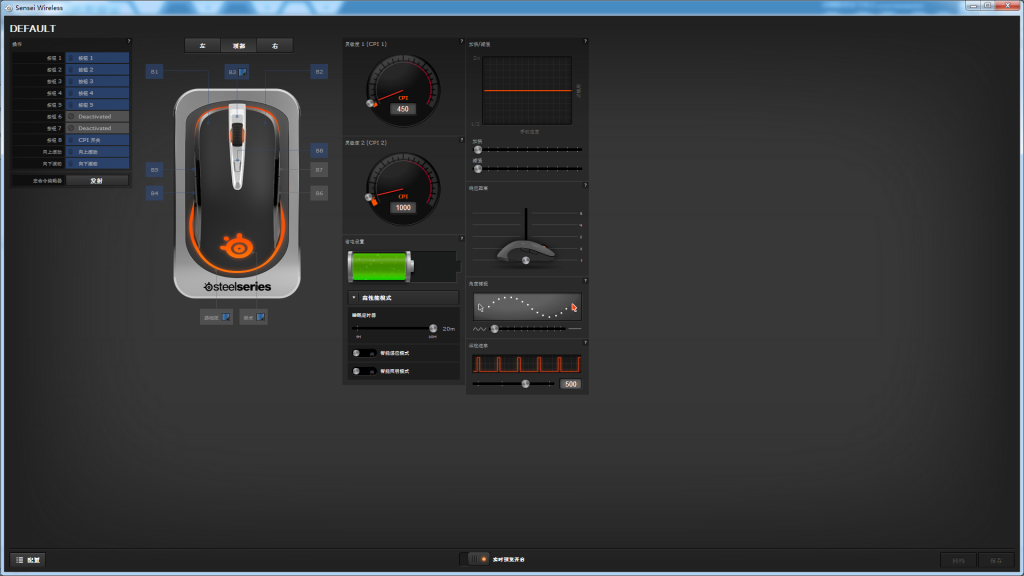1024x576 pixels.
Task: Open the 配置 profiles button
Action: tap(28, 560)
